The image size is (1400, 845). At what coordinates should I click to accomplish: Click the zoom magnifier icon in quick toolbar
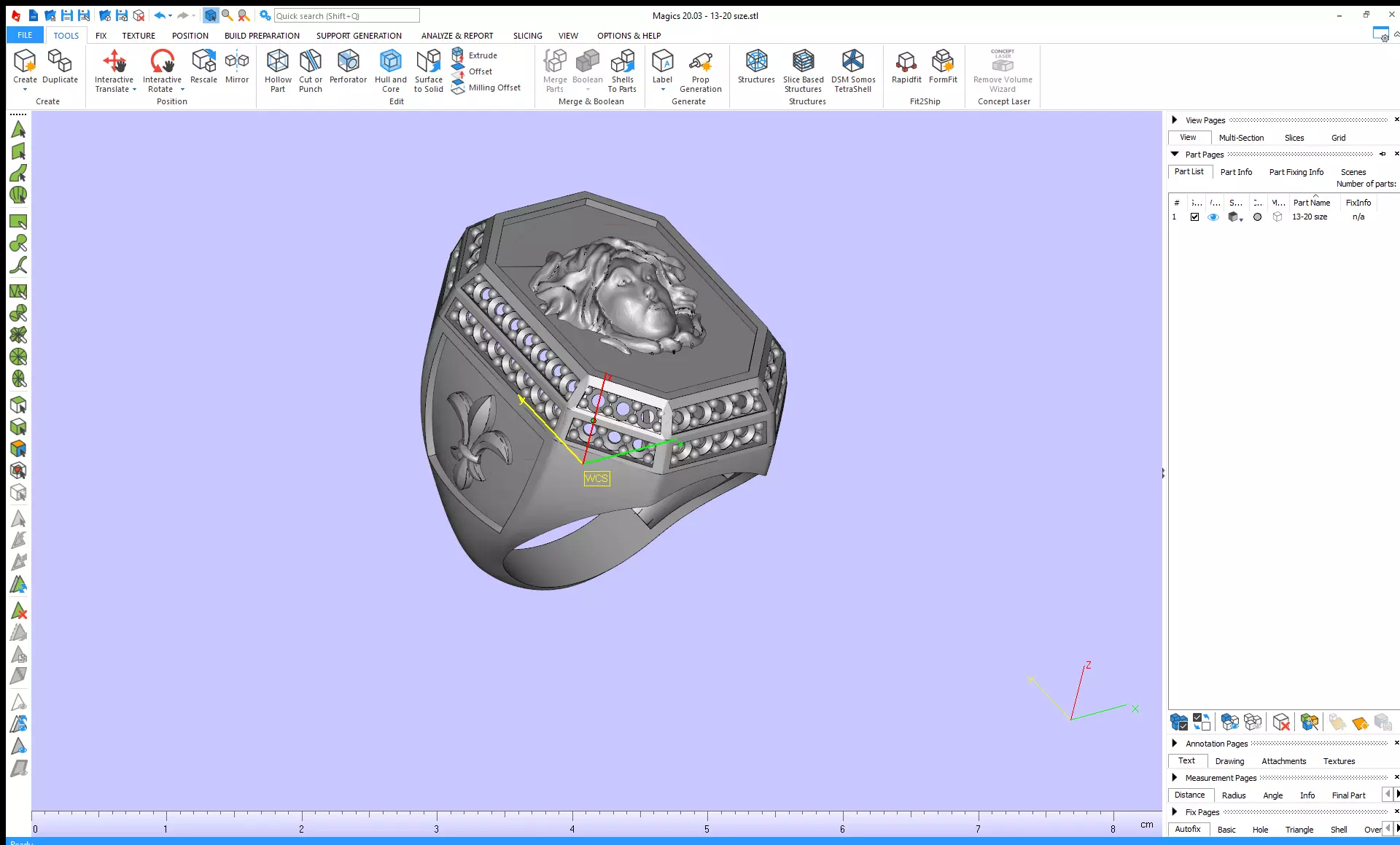pyautogui.click(x=227, y=15)
